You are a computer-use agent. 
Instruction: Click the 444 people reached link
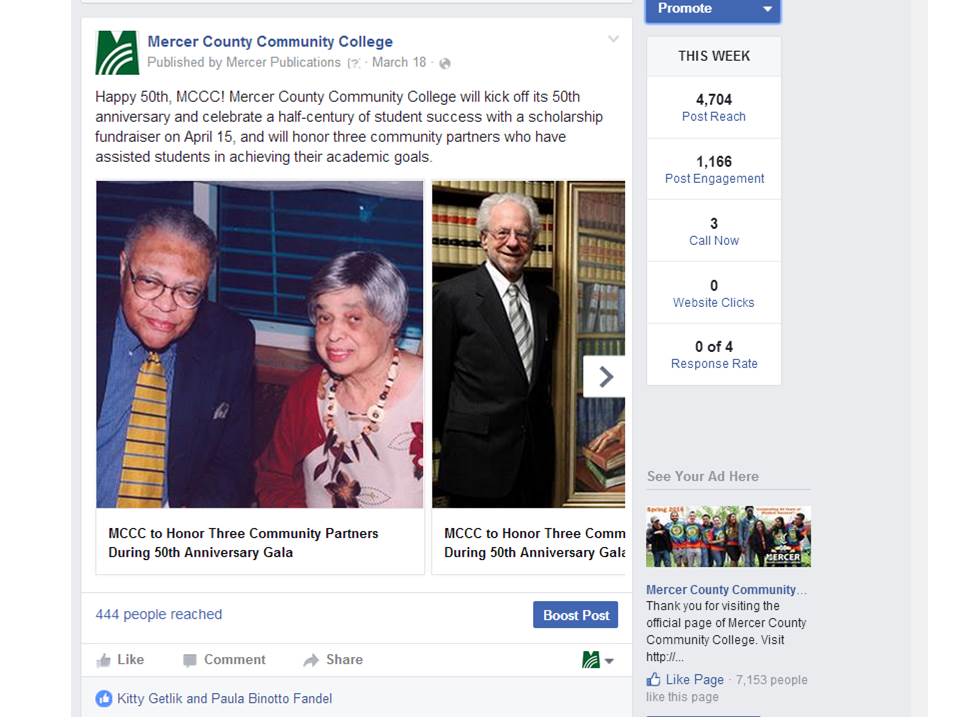159,614
